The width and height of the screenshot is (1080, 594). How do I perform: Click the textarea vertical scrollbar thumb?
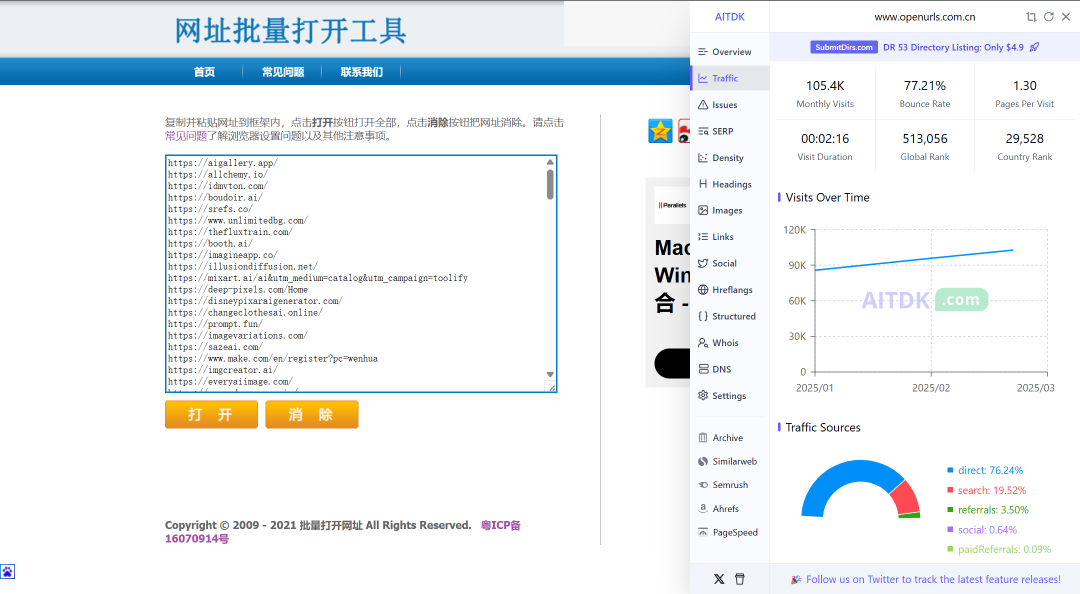[x=550, y=184]
